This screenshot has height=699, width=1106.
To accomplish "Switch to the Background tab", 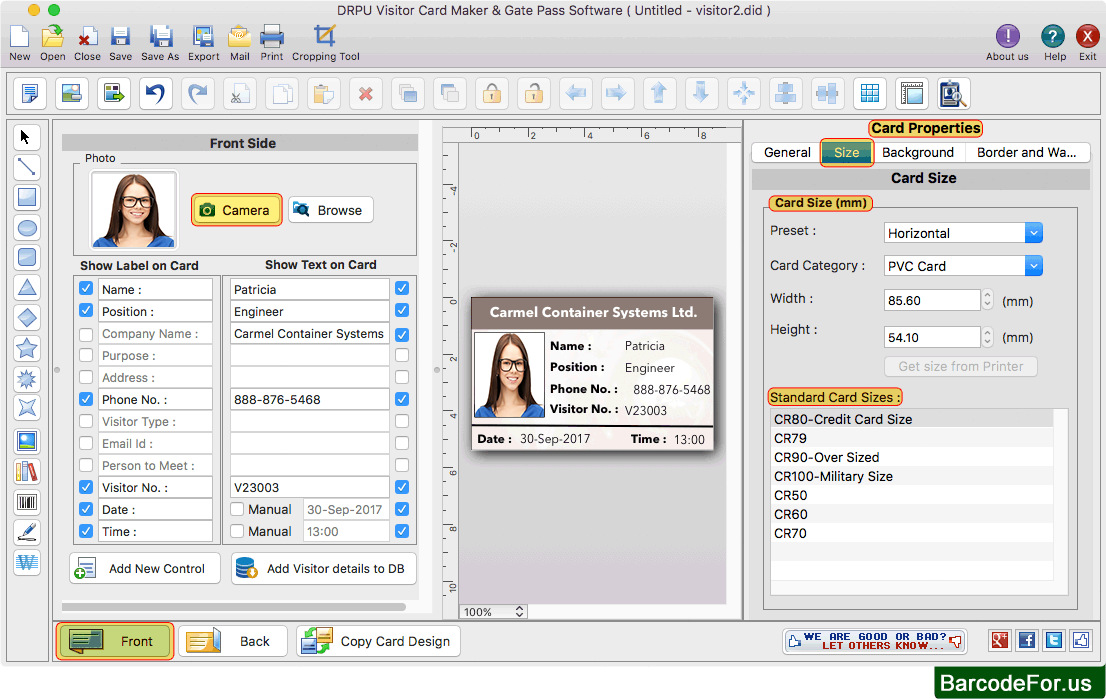I will click(917, 152).
